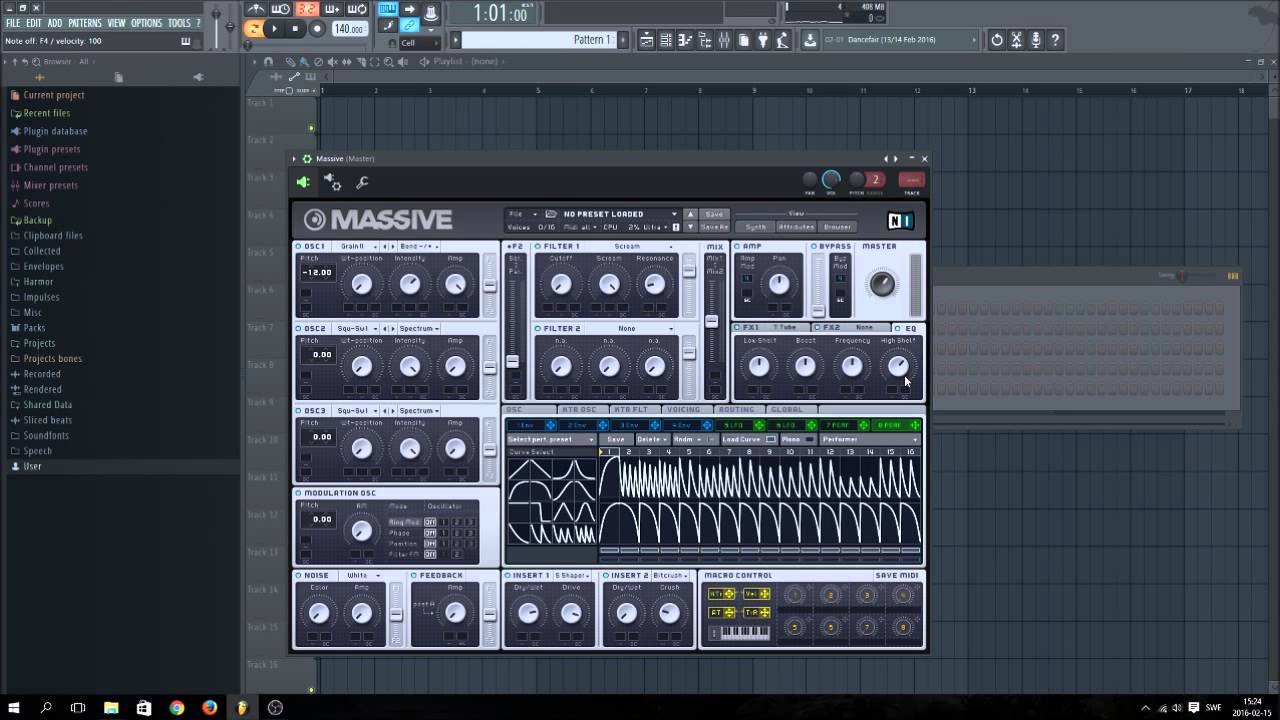The height and width of the screenshot is (720, 1280).
Task: Open Chrome from the taskbar
Action: click(x=177, y=707)
